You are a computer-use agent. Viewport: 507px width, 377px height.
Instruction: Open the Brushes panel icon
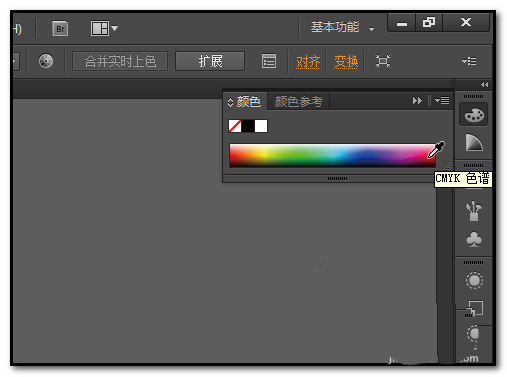[474, 211]
